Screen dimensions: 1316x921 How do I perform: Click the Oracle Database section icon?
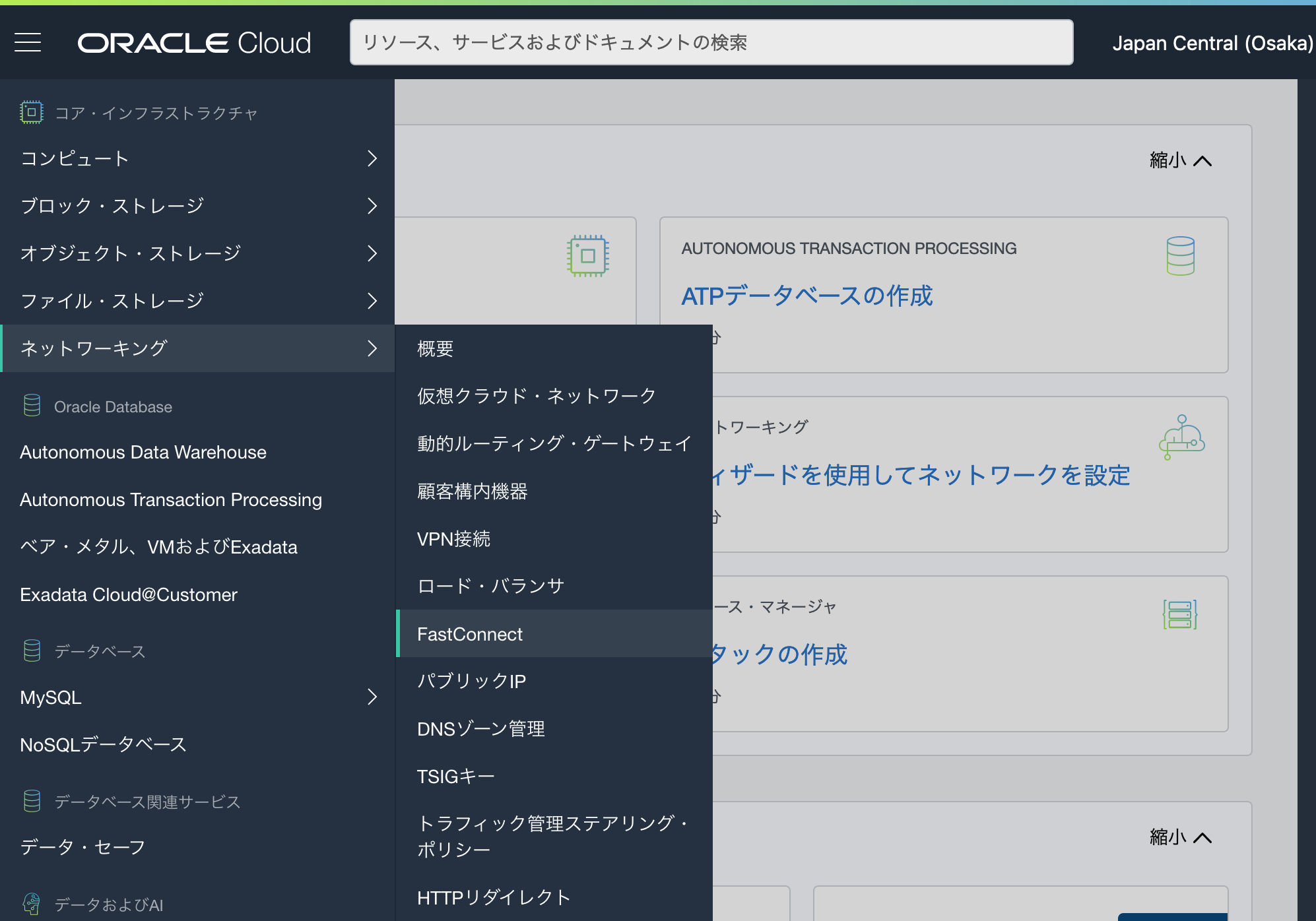pyautogui.click(x=32, y=406)
